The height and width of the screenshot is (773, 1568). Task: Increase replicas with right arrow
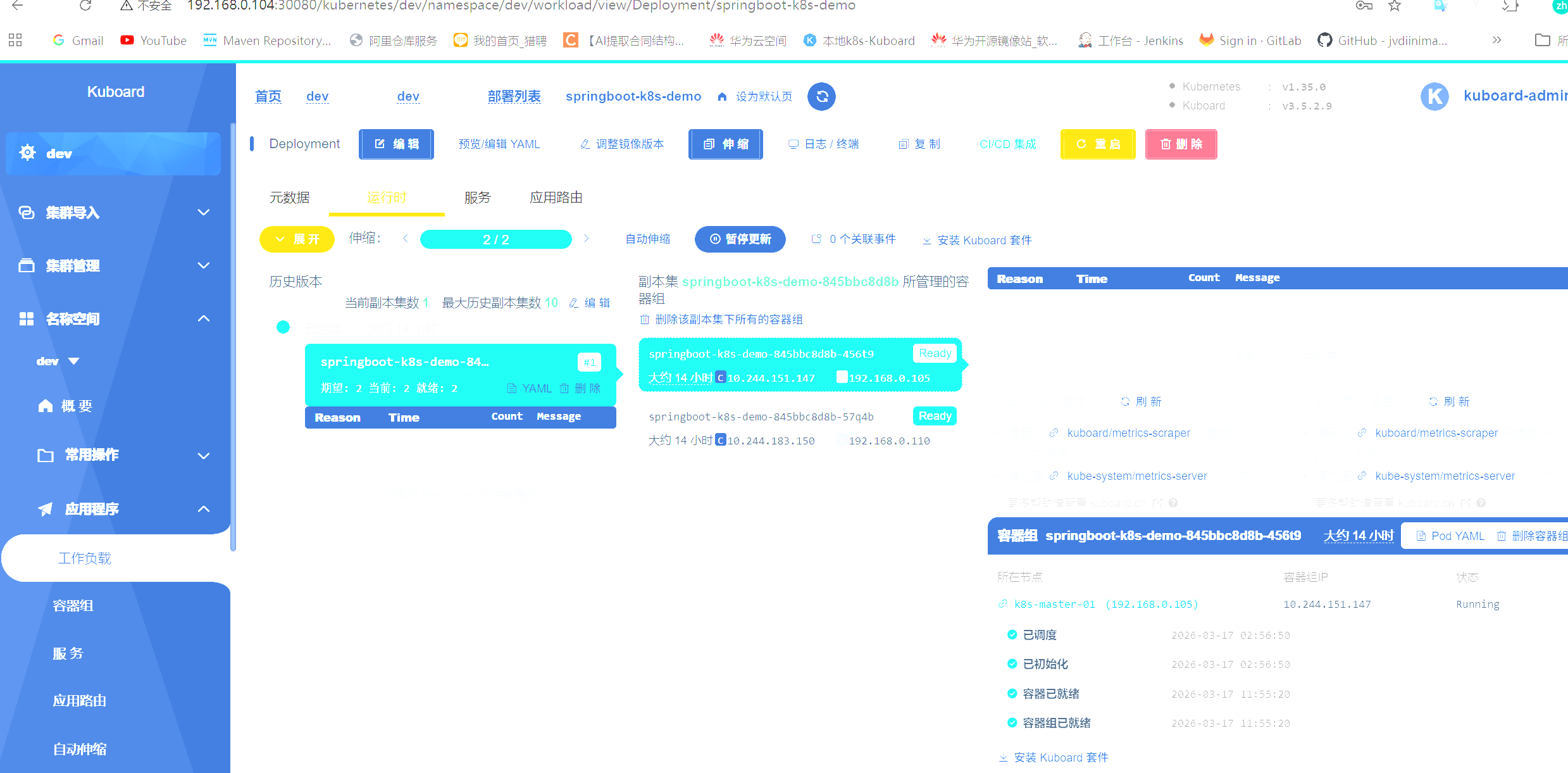587,239
